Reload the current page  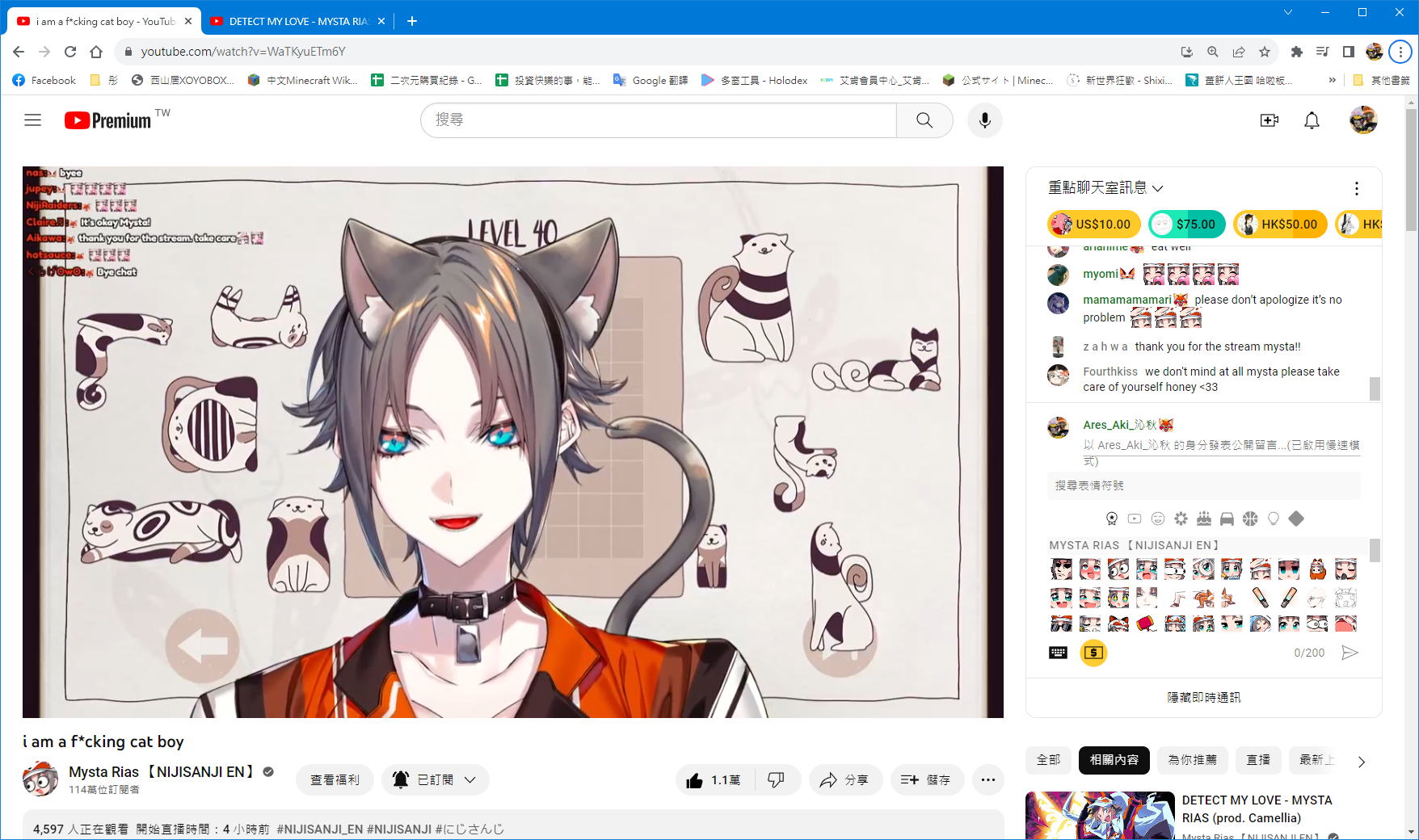click(70, 52)
